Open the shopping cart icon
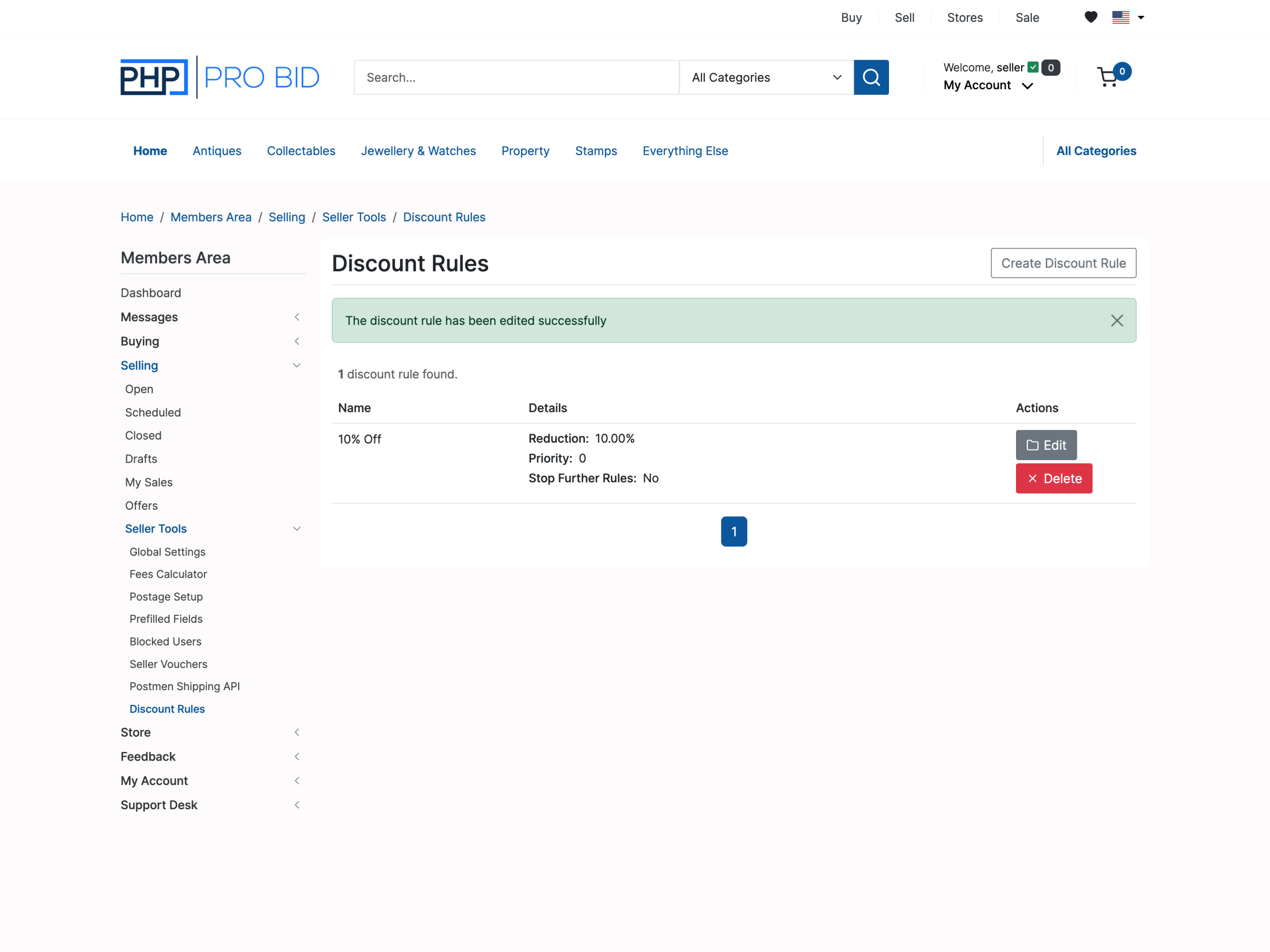1270x952 pixels. (x=1108, y=77)
